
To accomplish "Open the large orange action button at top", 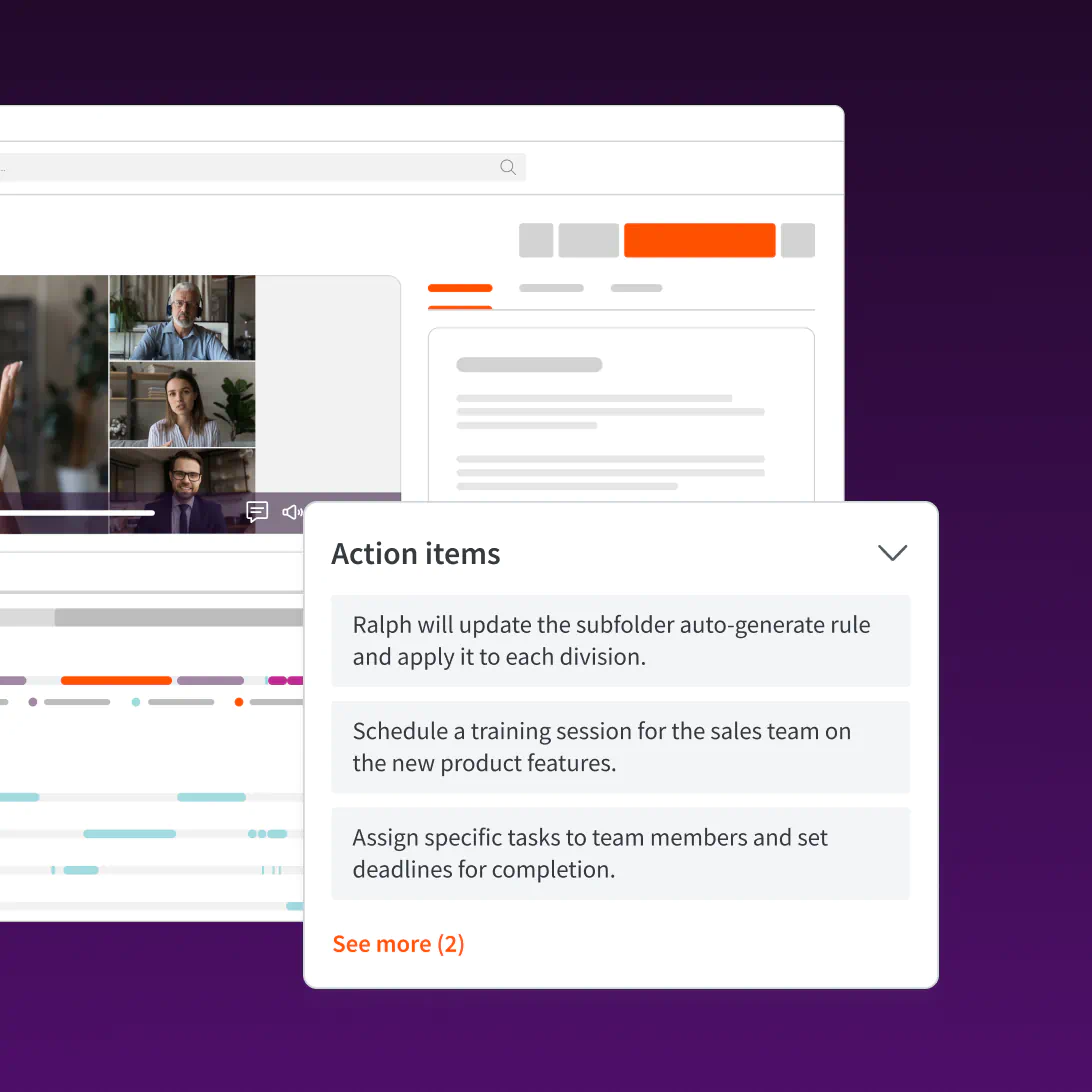I will [x=699, y=240].
